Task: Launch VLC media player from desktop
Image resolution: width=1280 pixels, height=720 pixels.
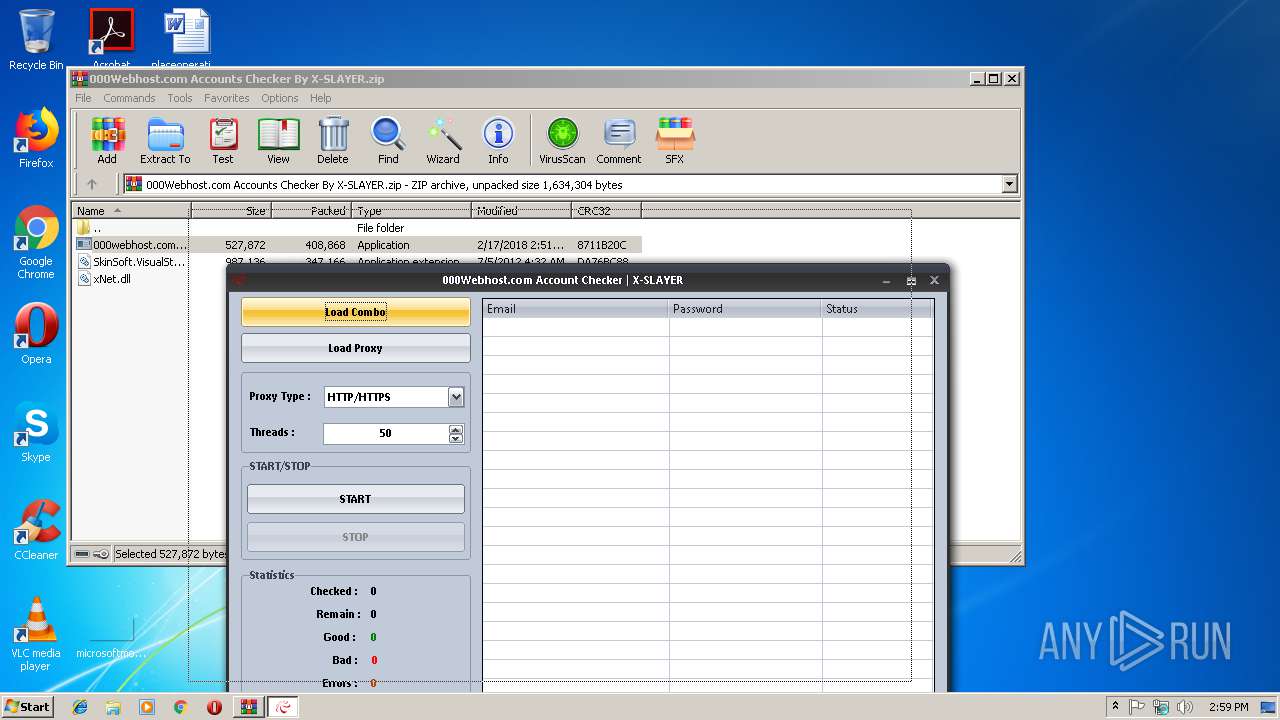Action: [x=36, y=634]
